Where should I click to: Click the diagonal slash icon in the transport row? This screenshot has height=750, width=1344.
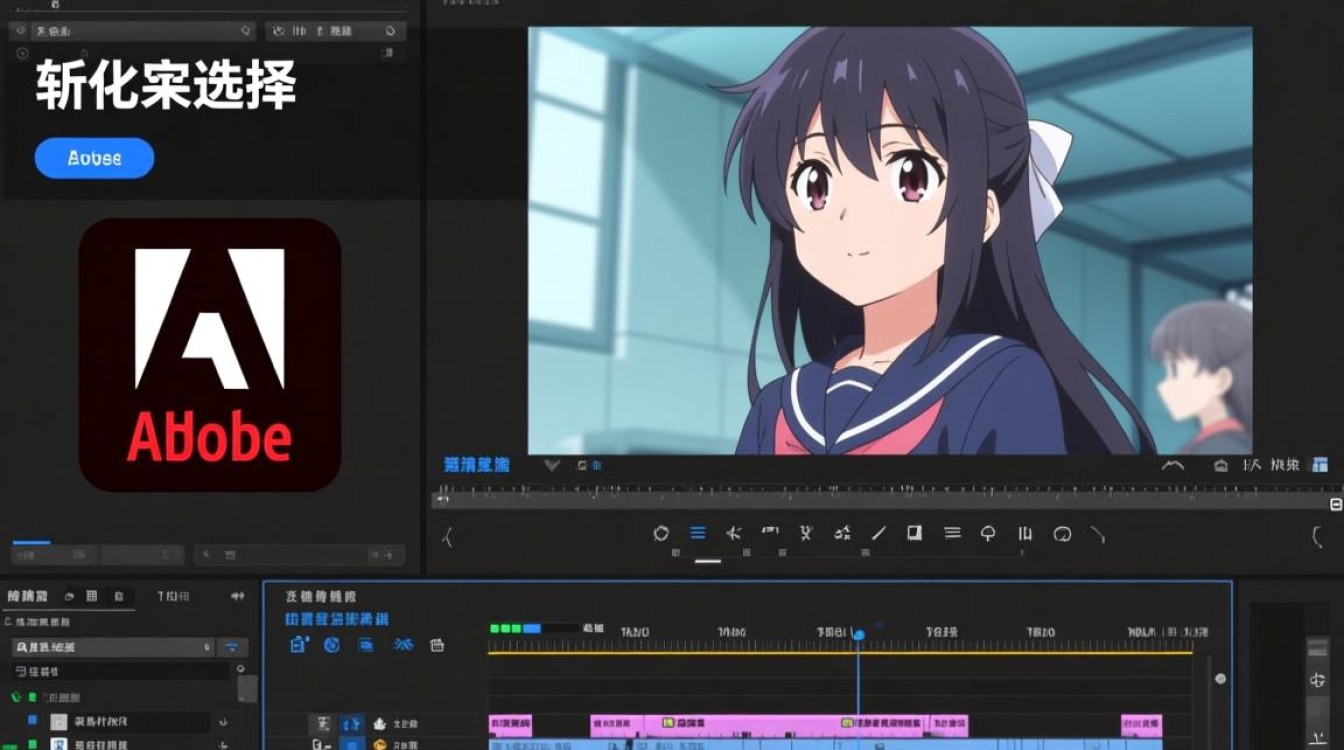pyautogui.click(x=879, y=534)
